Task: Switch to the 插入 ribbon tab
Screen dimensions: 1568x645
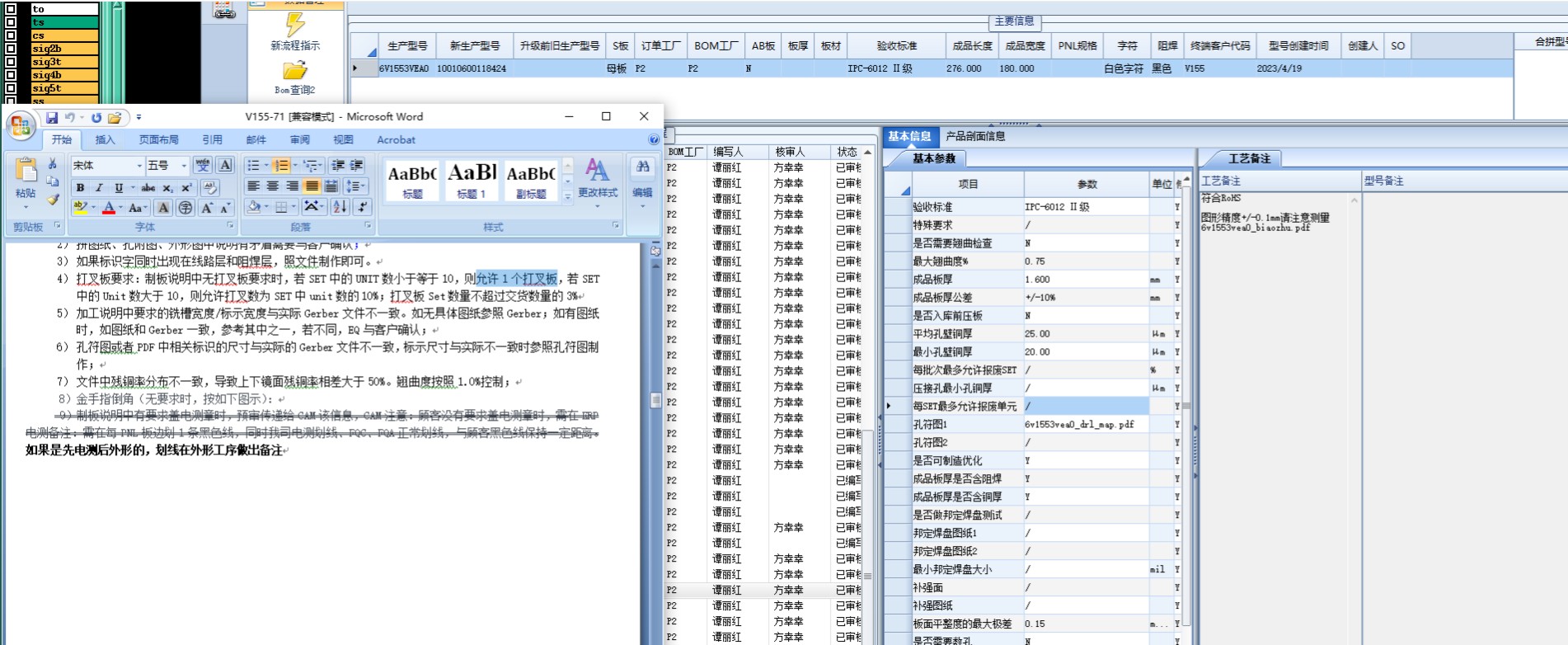Action: [x=105, y=140]
